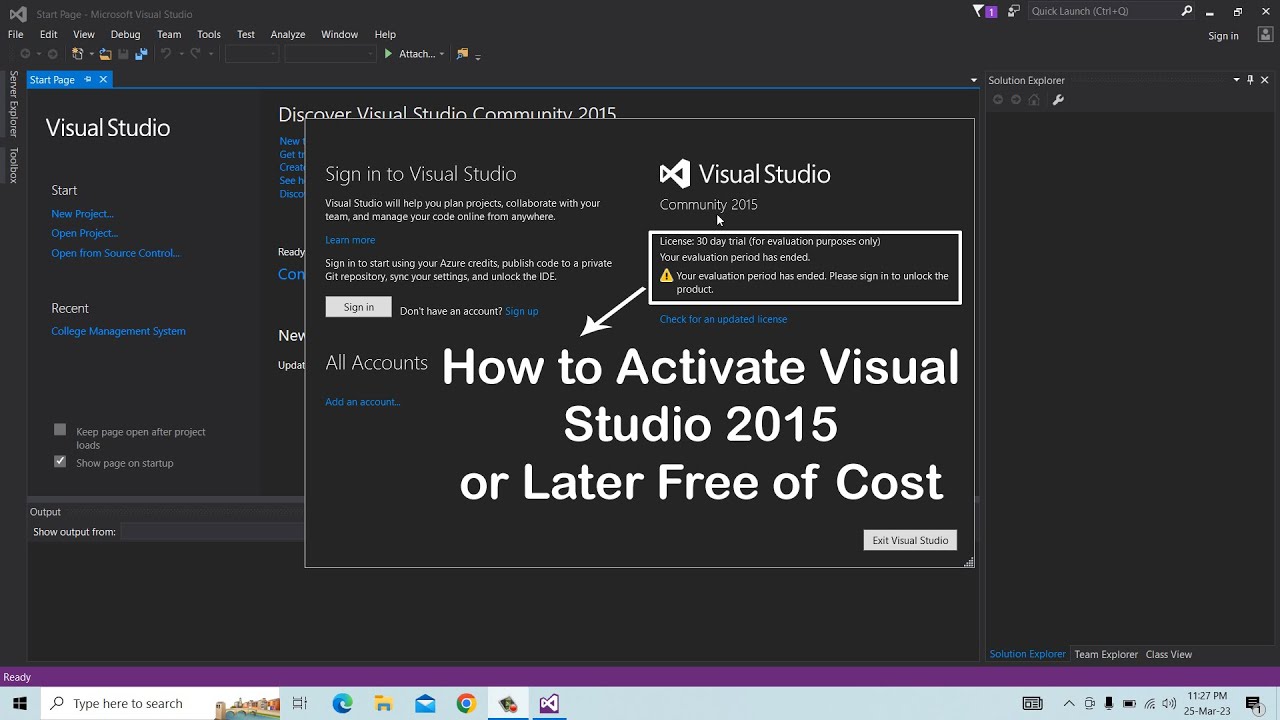Expand the Redo history dropdown arrow
Screen dimensions: 1280x720
point(210,54)
